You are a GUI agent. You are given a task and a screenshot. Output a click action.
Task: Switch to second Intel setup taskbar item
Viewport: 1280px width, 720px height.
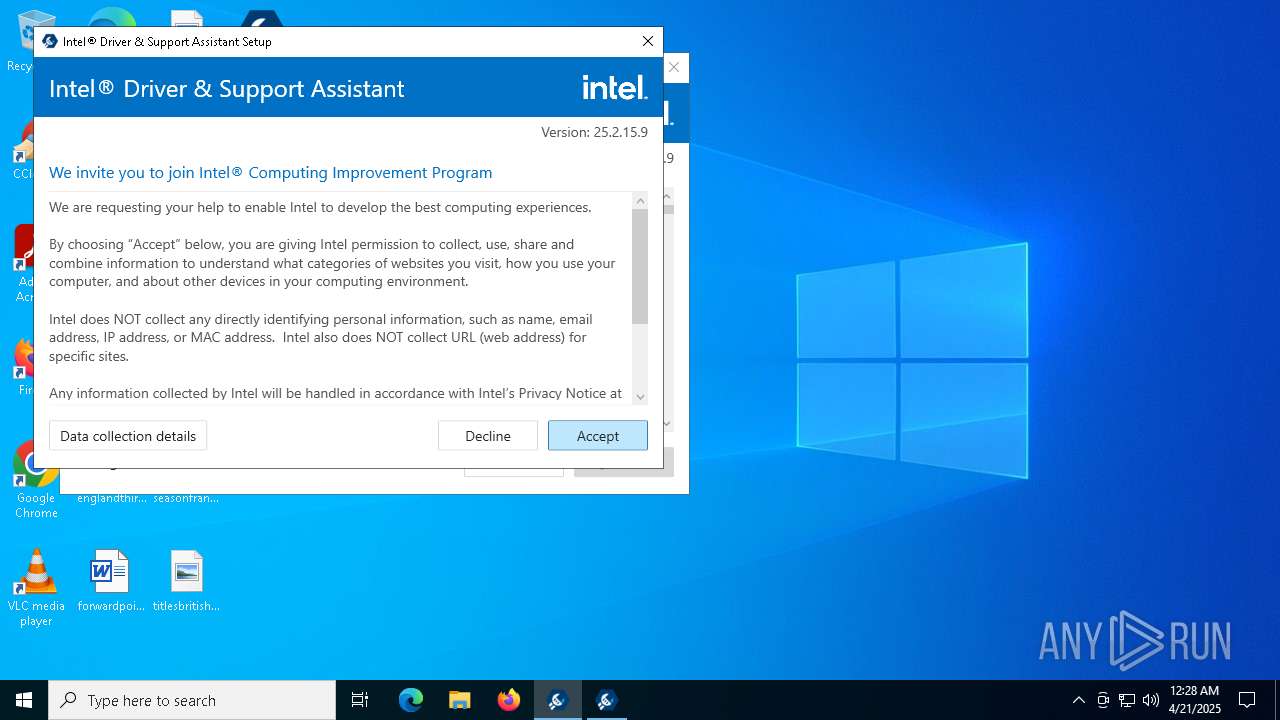click(x=605, y=700)
